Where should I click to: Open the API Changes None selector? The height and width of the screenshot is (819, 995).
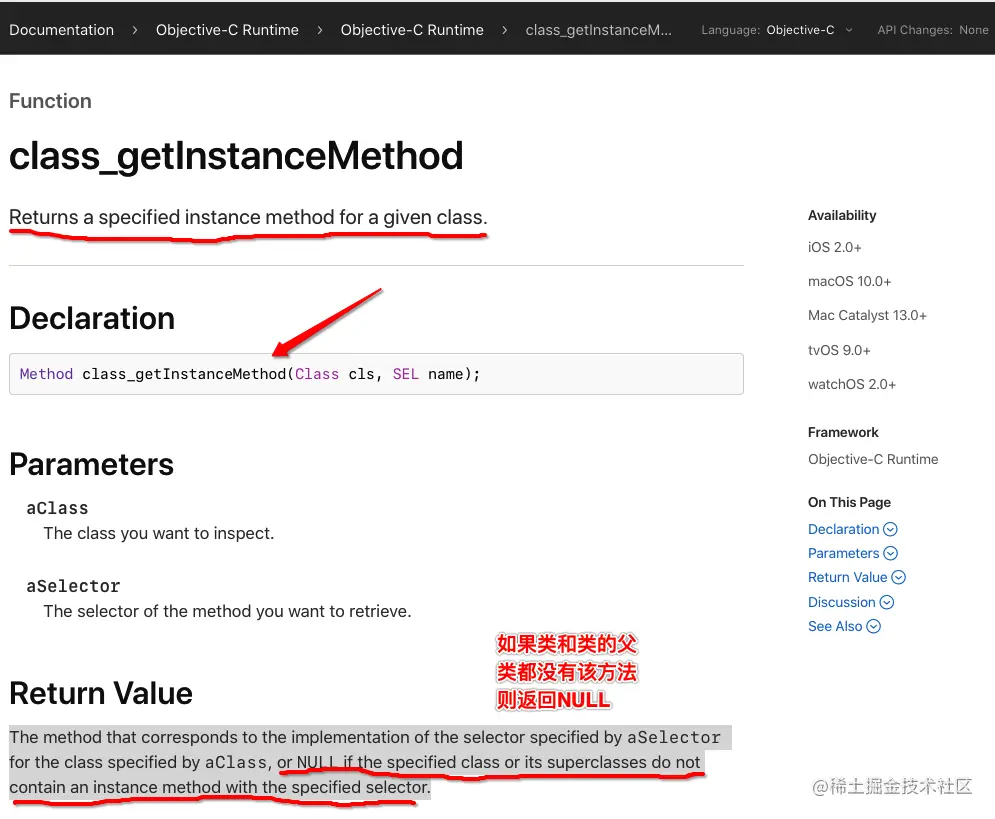[932, 30]
